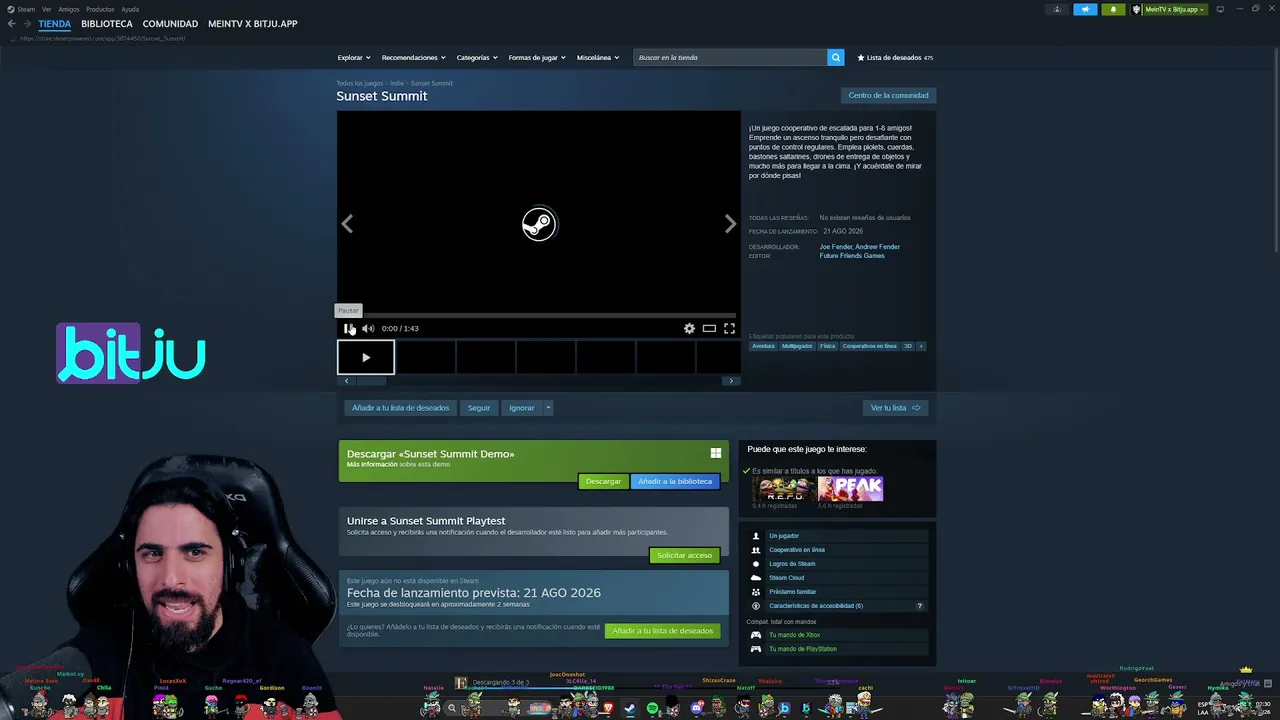Show next media with right arrow on video
This screenshot has width=1280, height=720.
coord(730,224)
